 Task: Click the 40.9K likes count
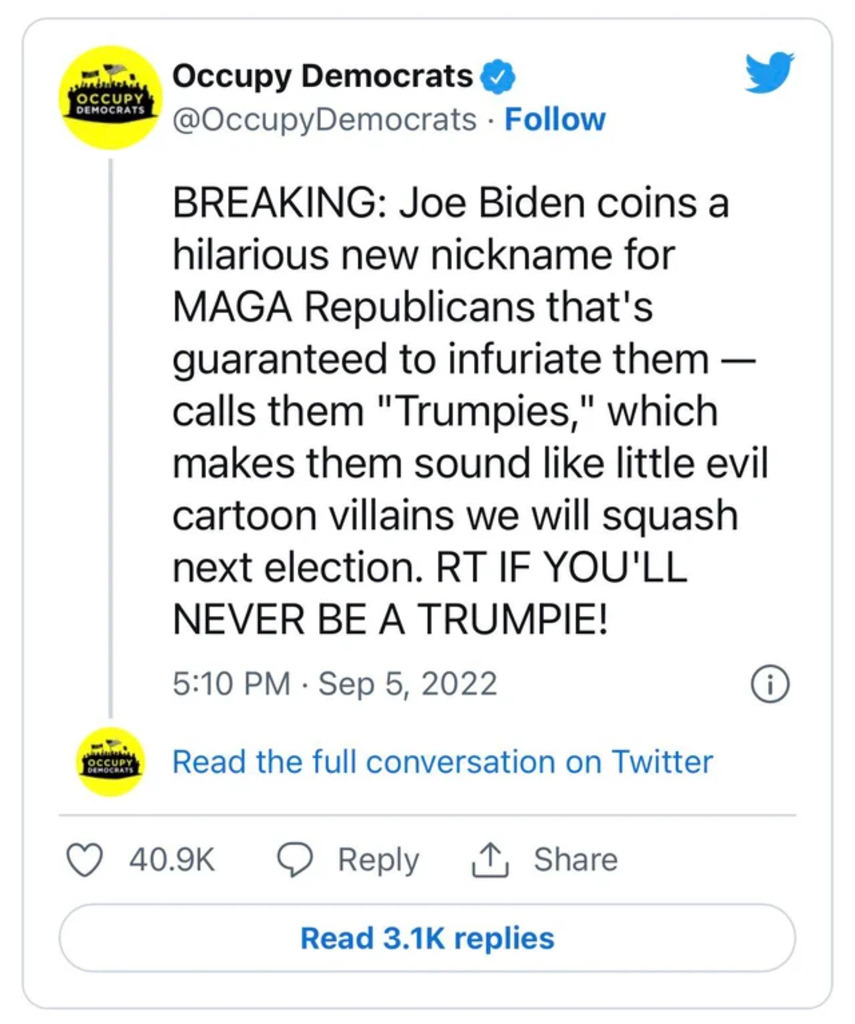172,860
